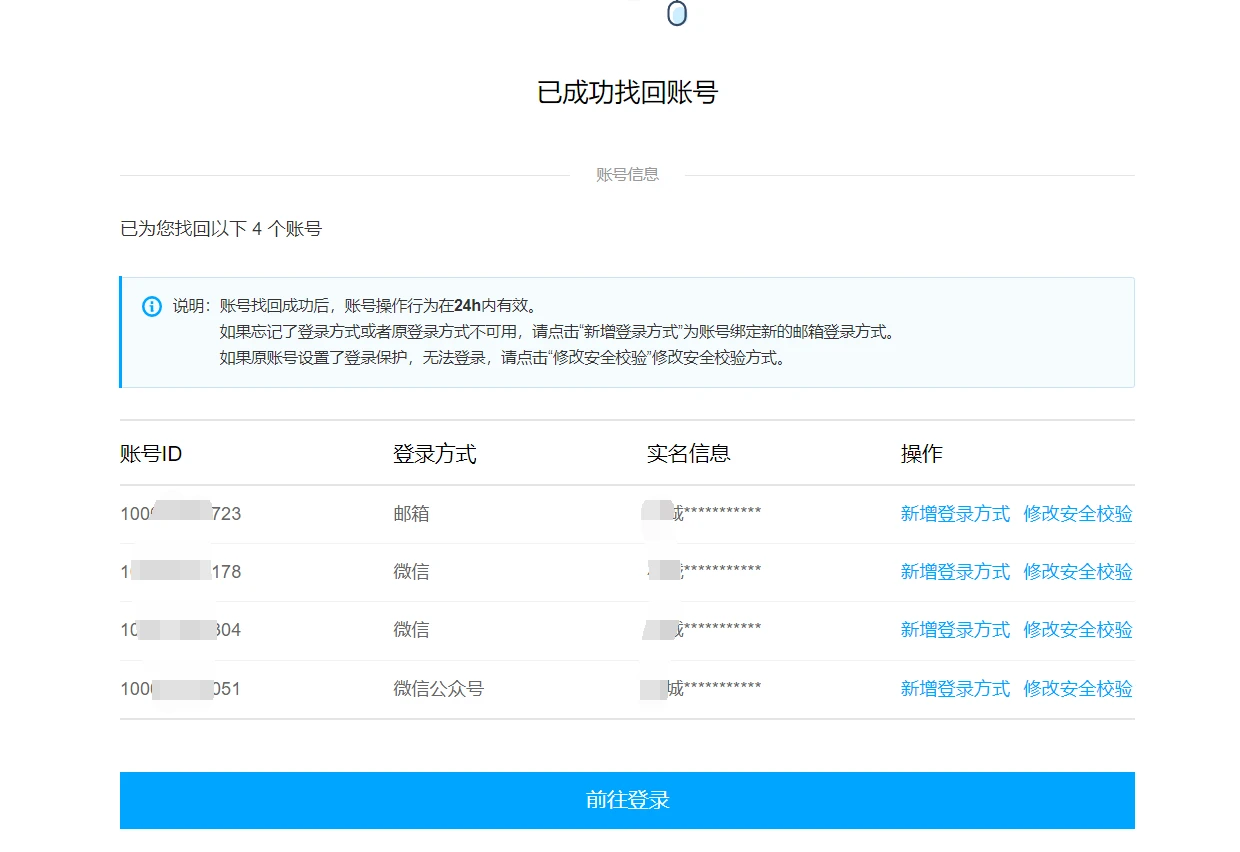Click the 已成功找回账号 heading
Image resolution: width=1240 pixels, height=852 pixels.
(x=627, y=93)
